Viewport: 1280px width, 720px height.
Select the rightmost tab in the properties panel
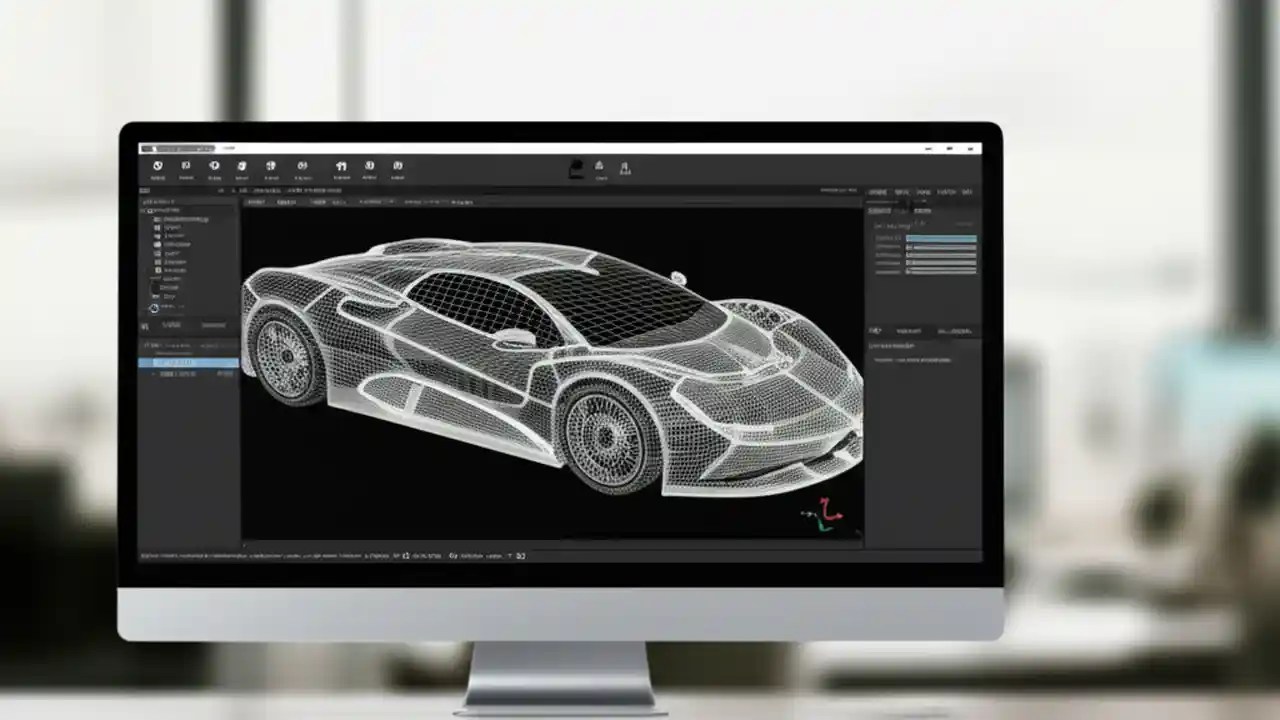click(x=967, y=190)
